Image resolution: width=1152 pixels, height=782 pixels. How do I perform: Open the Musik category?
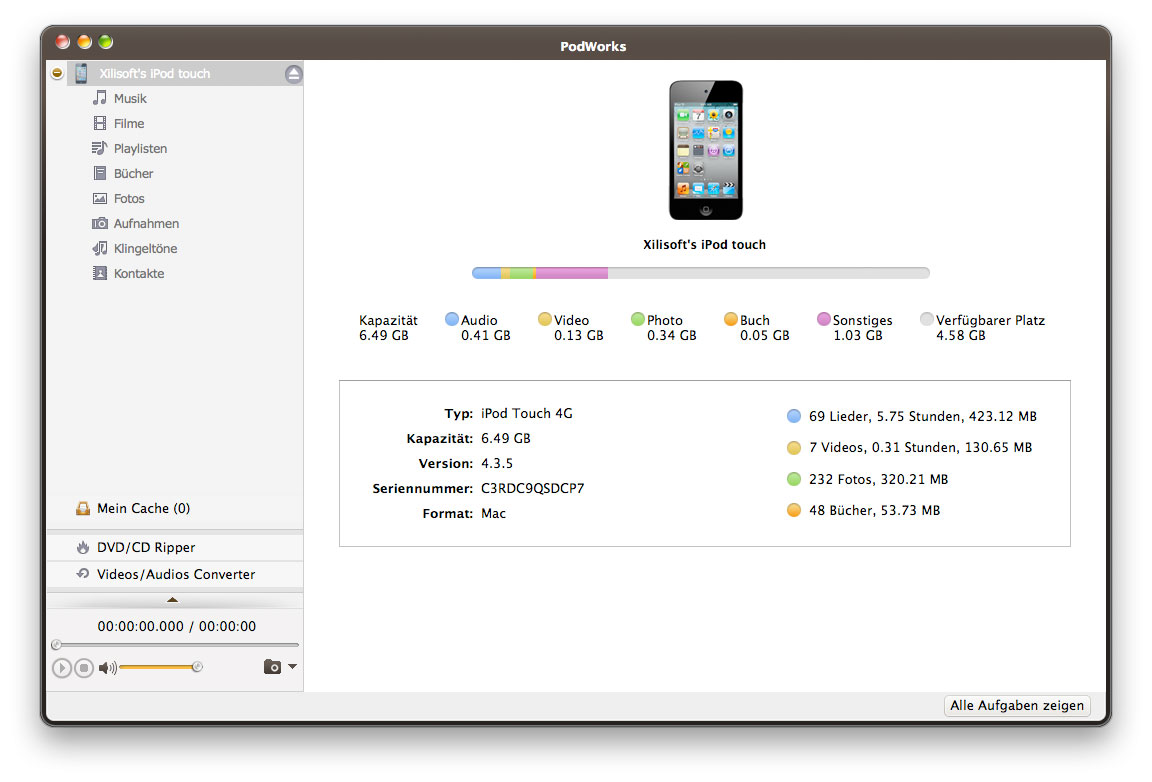130,98
